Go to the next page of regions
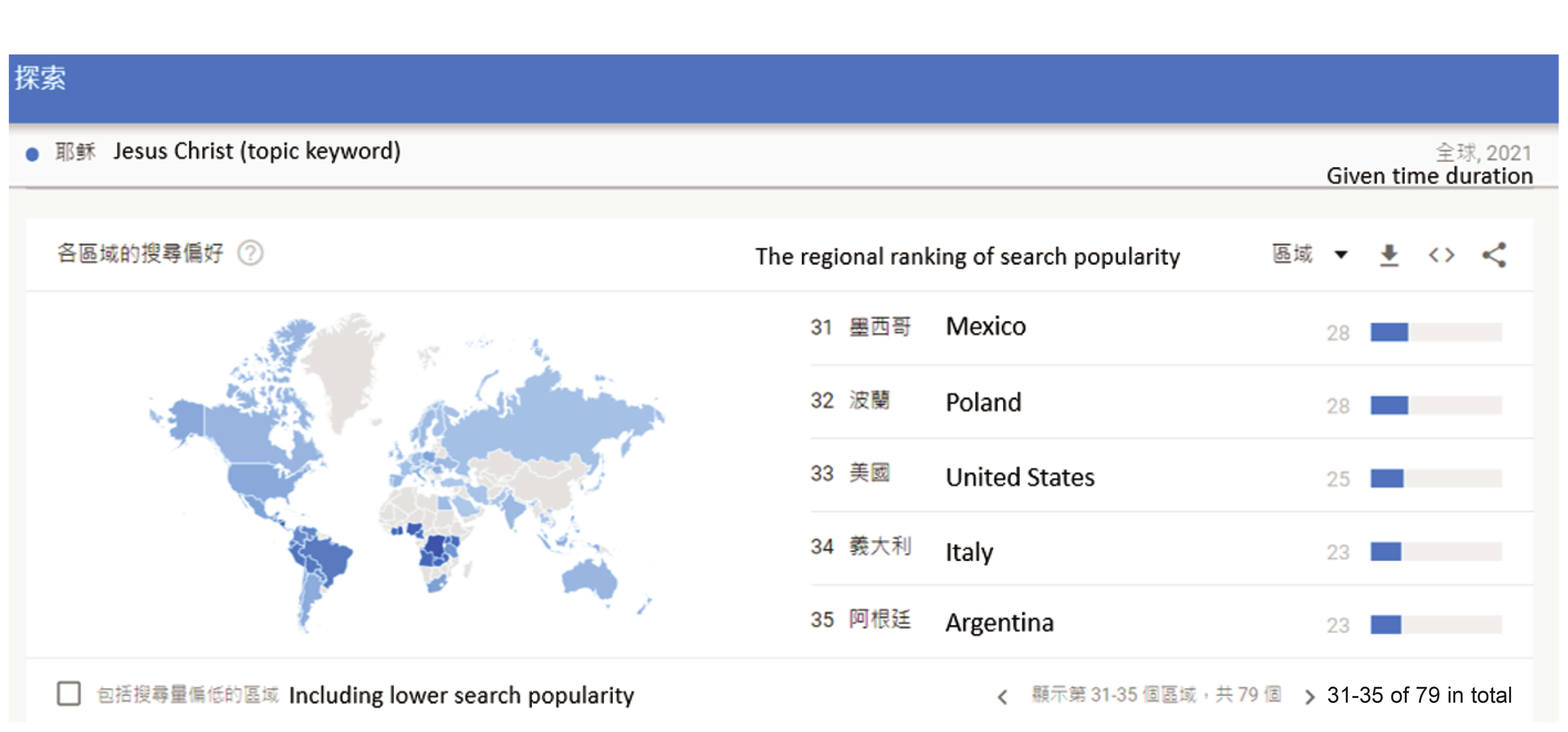 [x=1309, y=696]
